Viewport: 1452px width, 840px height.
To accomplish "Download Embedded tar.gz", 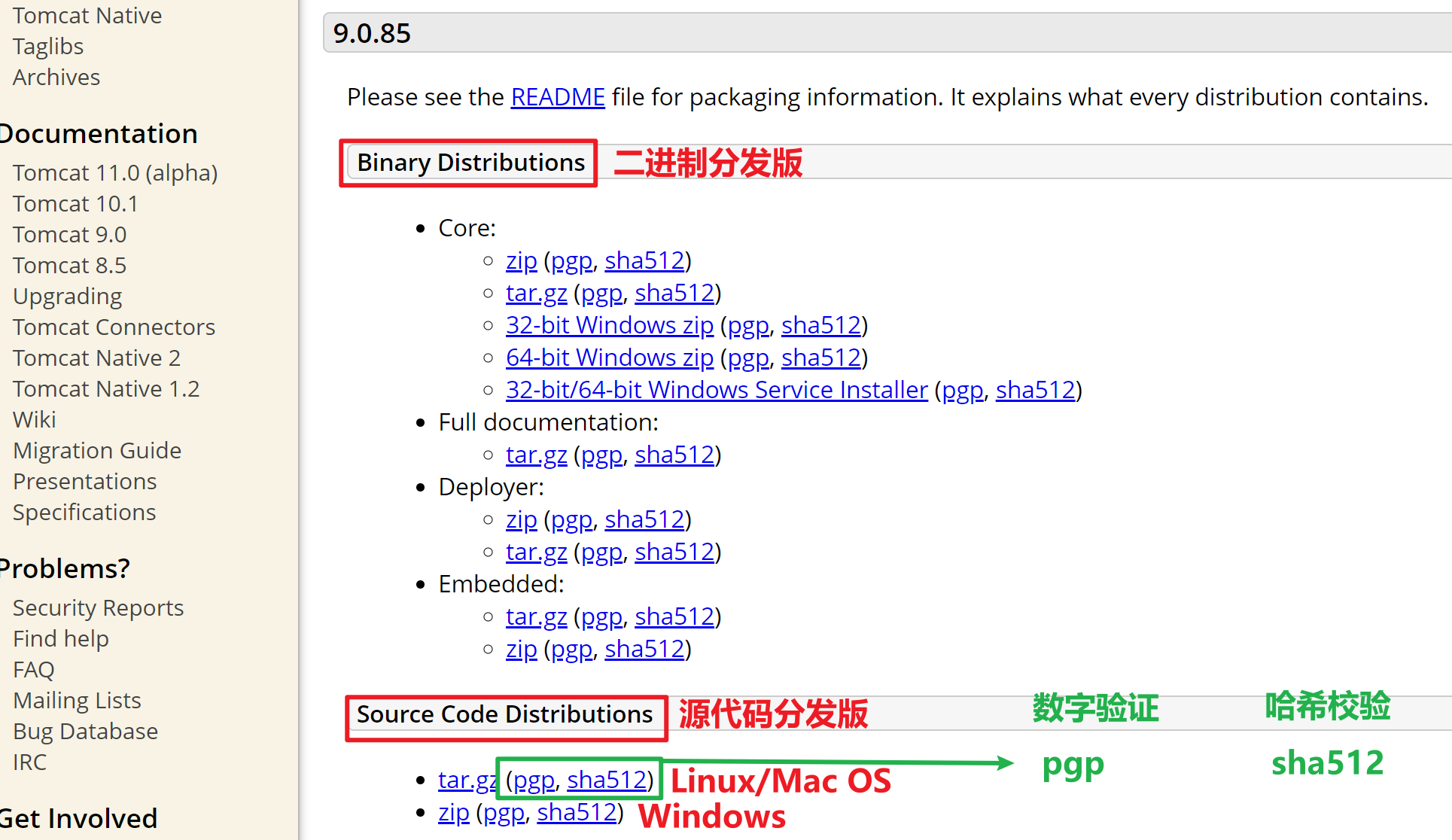I will click(x=537, y=616).
